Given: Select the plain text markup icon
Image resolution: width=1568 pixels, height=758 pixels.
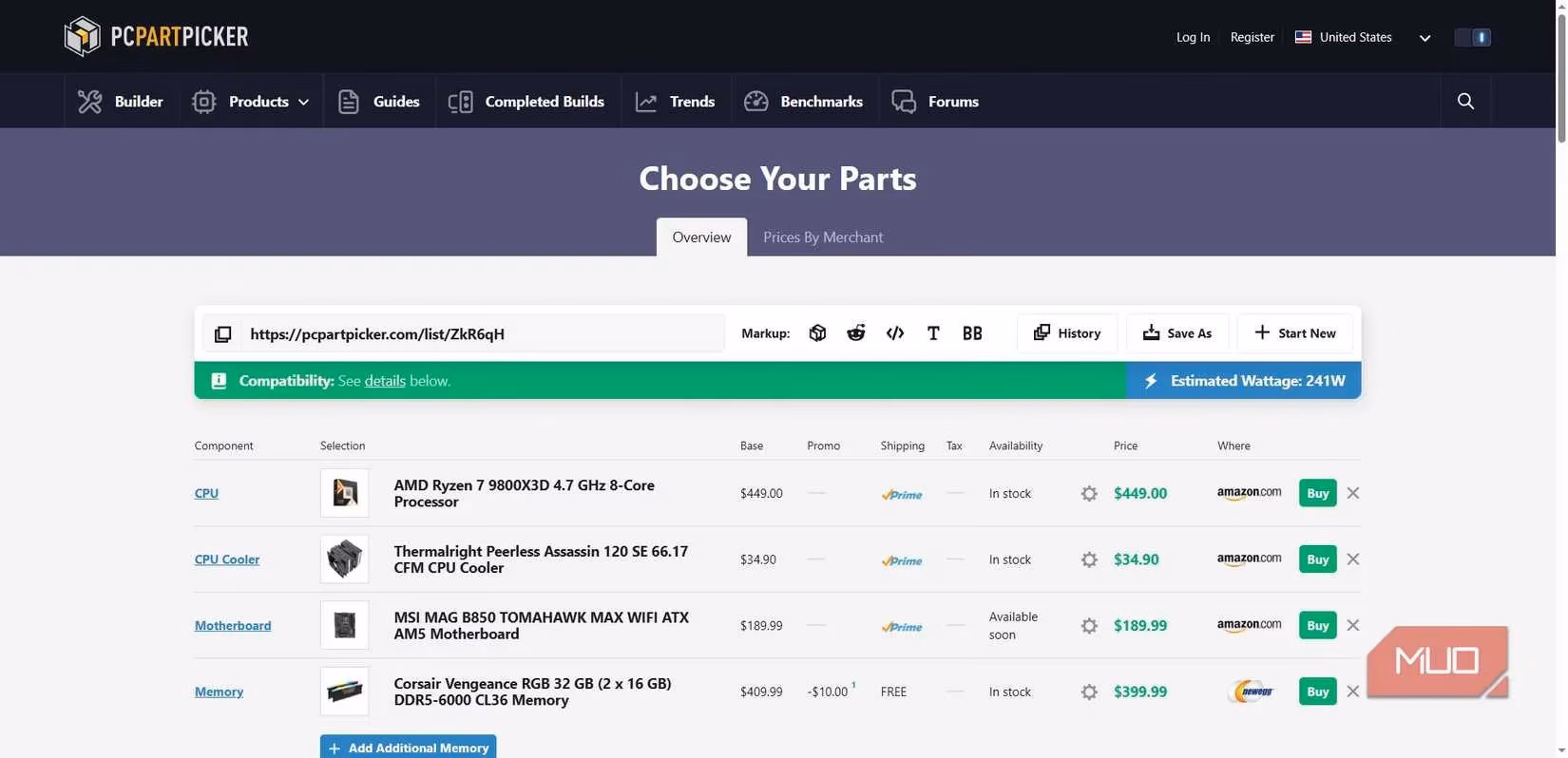Looking at the screenshot, I should tap(933, 333).
